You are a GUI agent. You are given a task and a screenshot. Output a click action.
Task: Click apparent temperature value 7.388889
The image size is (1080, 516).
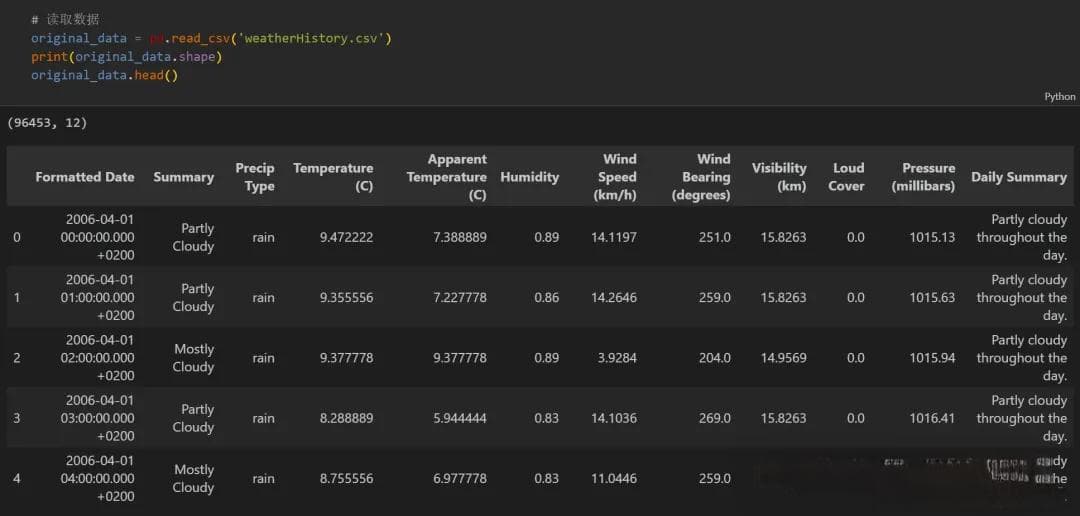click(x=459, y=238)
